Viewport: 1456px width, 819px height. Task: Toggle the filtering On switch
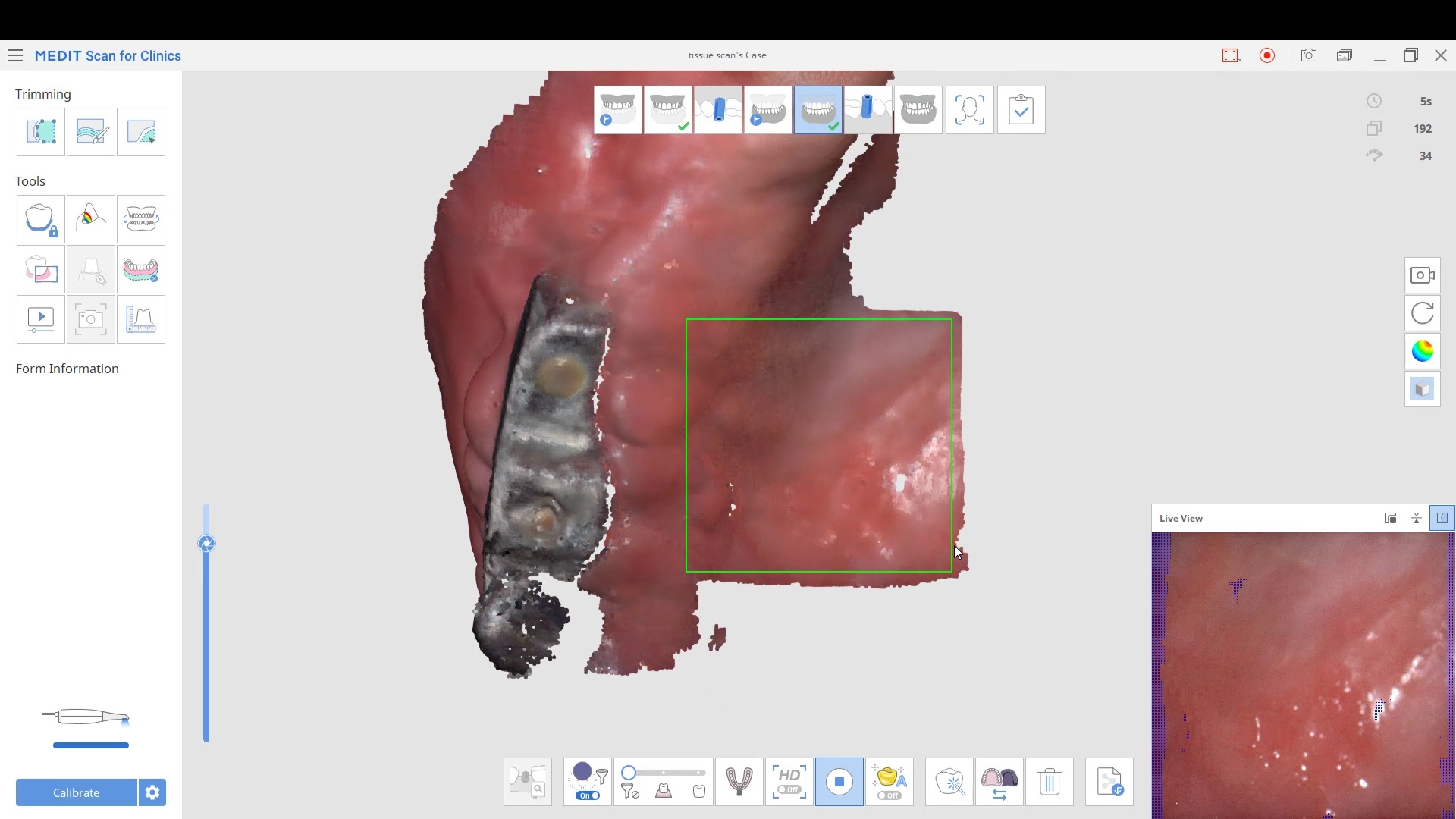tap(588, 795)
